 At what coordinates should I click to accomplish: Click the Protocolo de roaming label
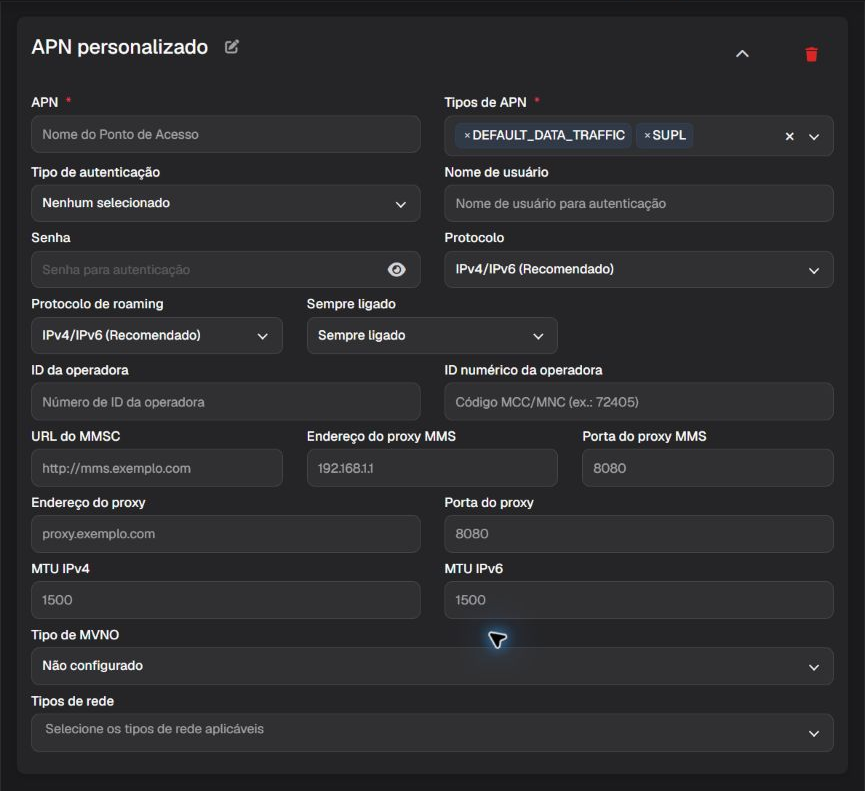point(97,304)
